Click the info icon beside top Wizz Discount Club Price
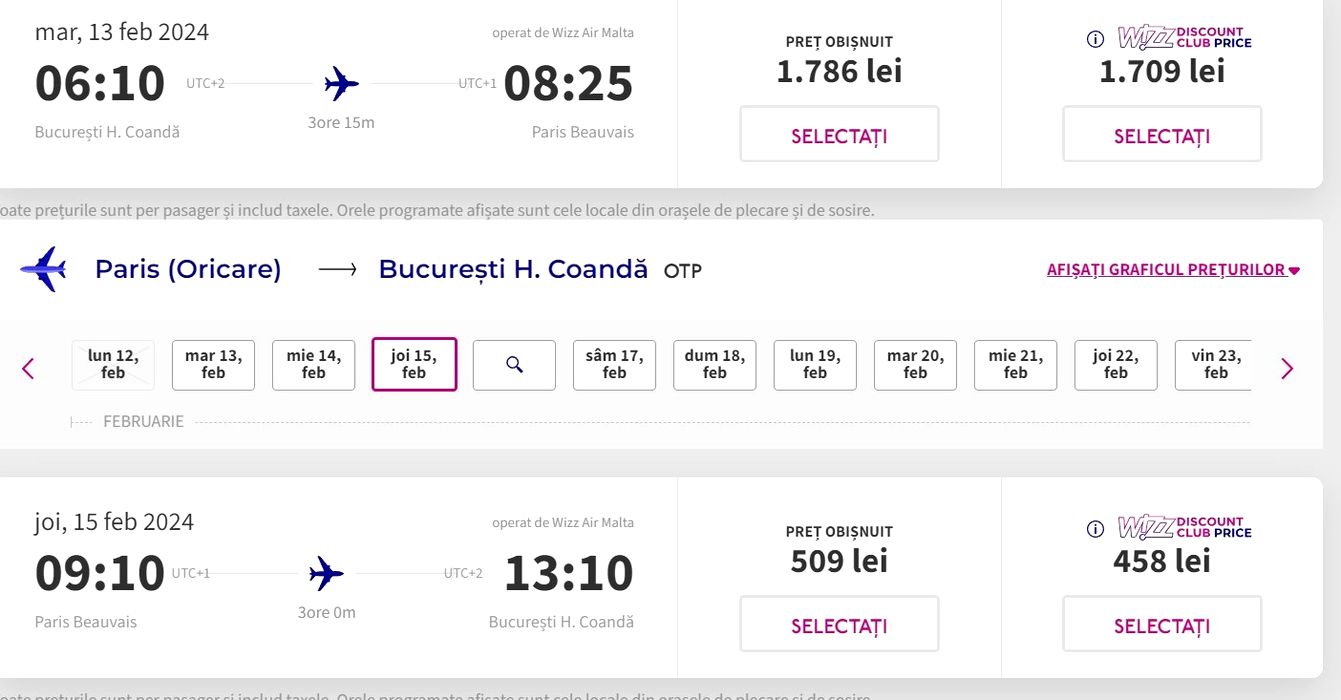Viewport: 1341px width, 700px height. 1095,39
